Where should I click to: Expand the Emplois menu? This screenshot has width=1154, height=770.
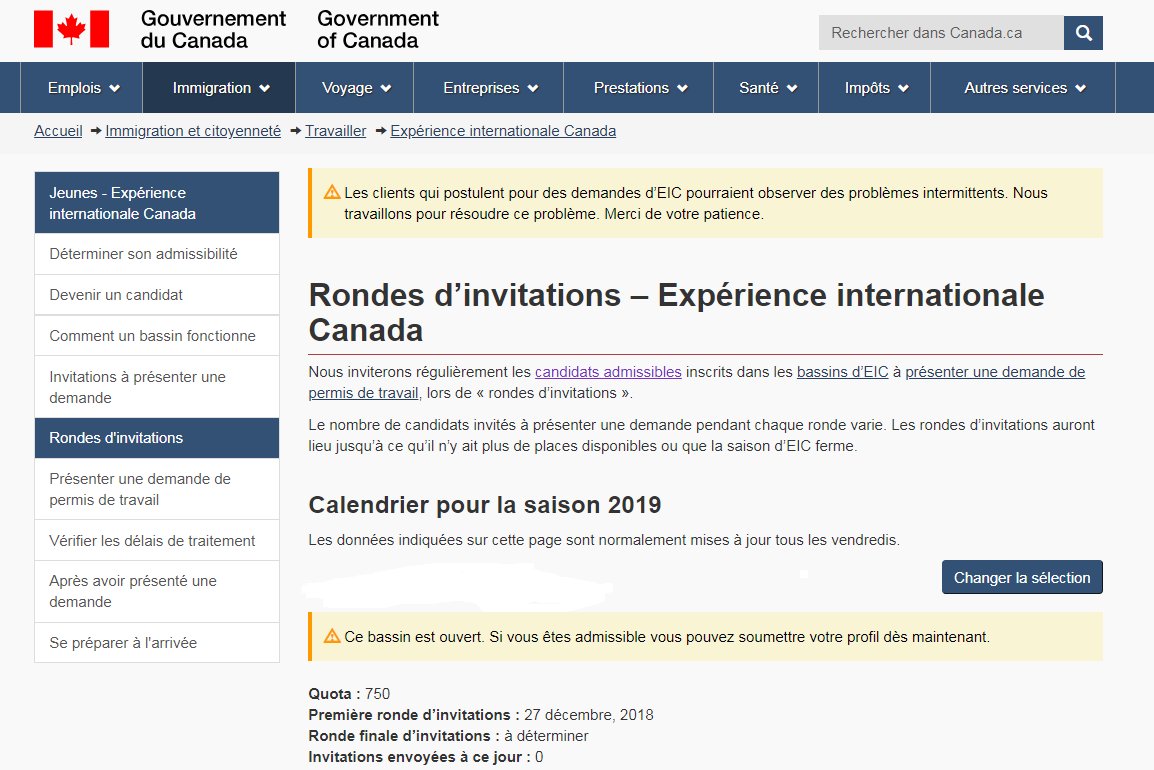(x=82, y=88)
